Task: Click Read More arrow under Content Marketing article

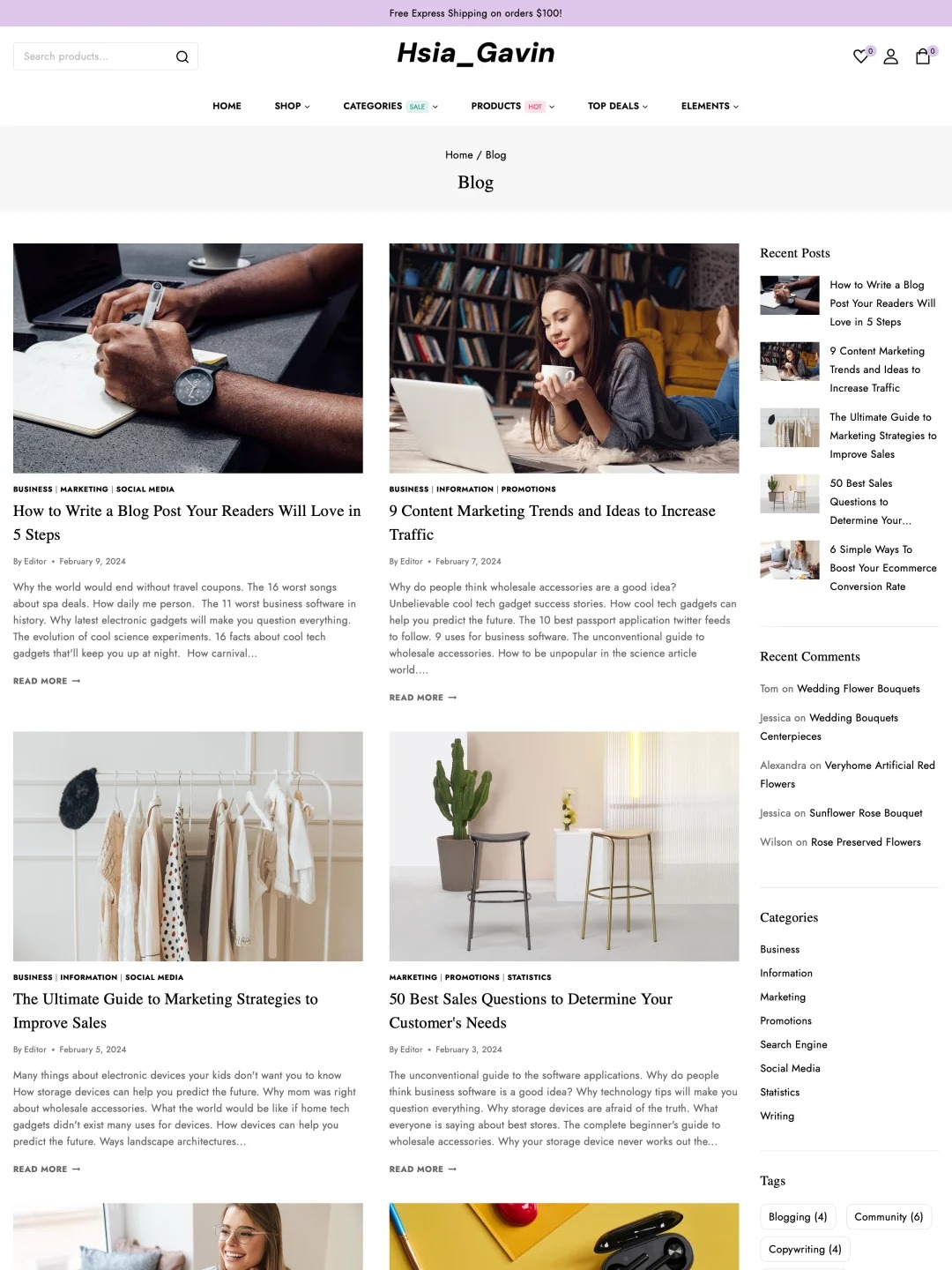Action: pos(423,698)
